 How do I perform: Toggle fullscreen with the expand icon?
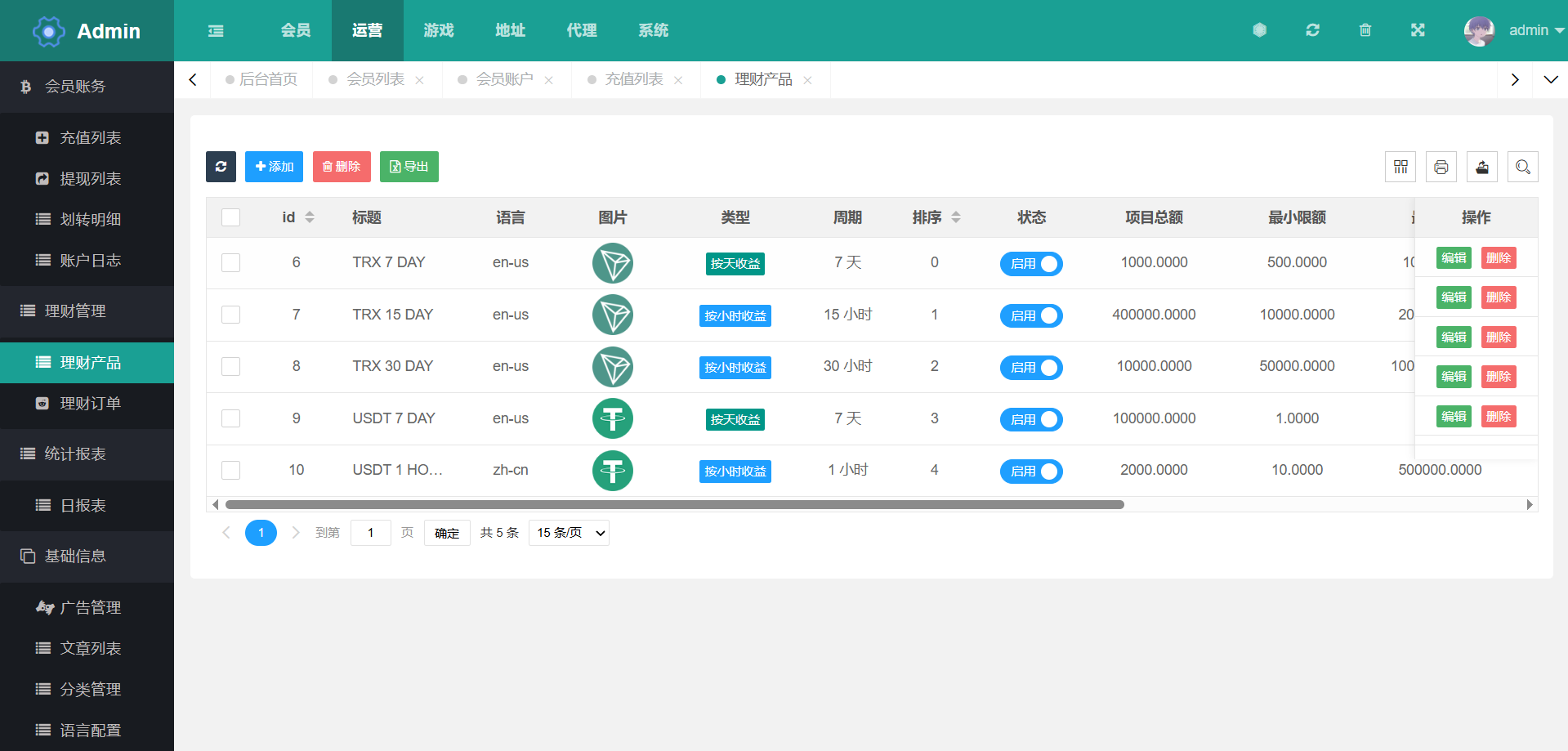pos(1418,30)
